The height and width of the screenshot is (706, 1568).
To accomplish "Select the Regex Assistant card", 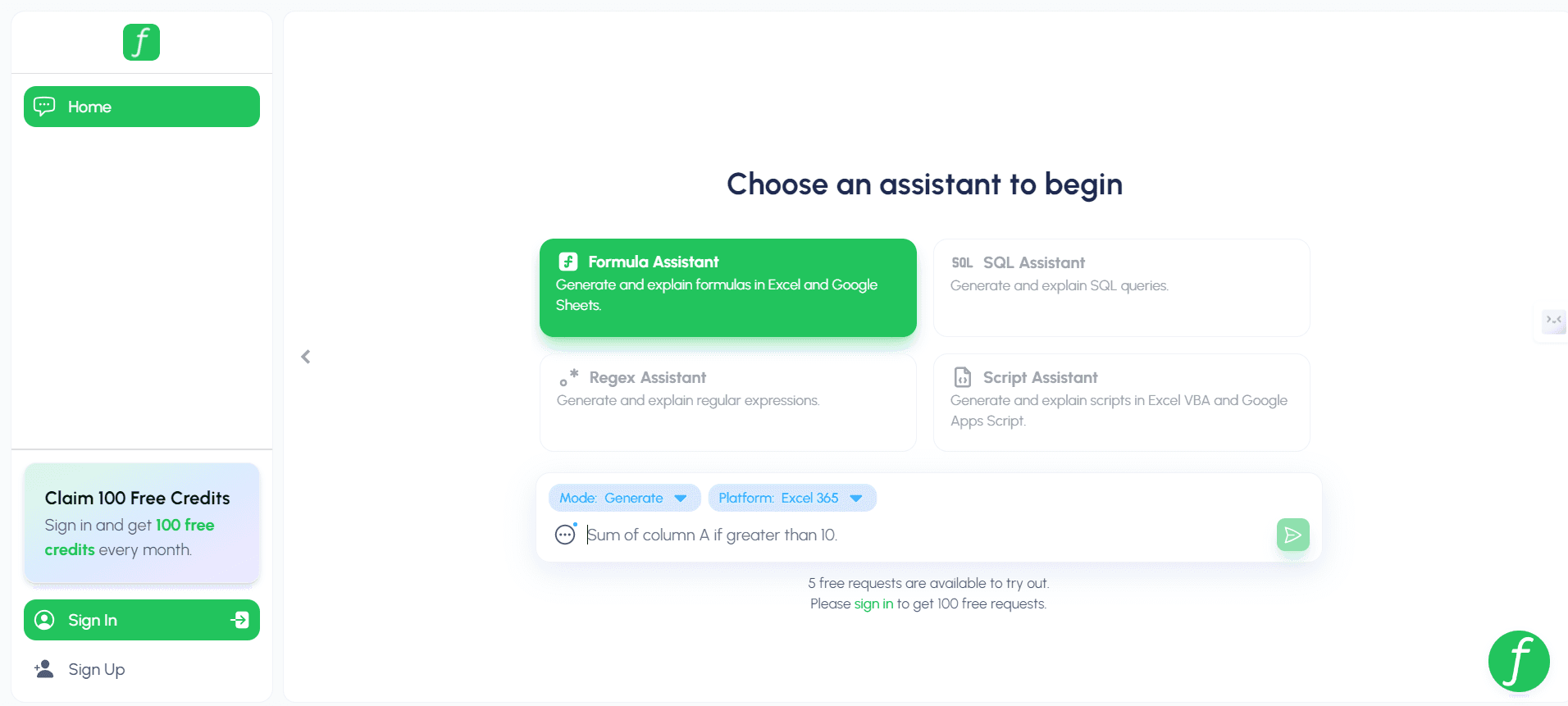I will (728, 403).
